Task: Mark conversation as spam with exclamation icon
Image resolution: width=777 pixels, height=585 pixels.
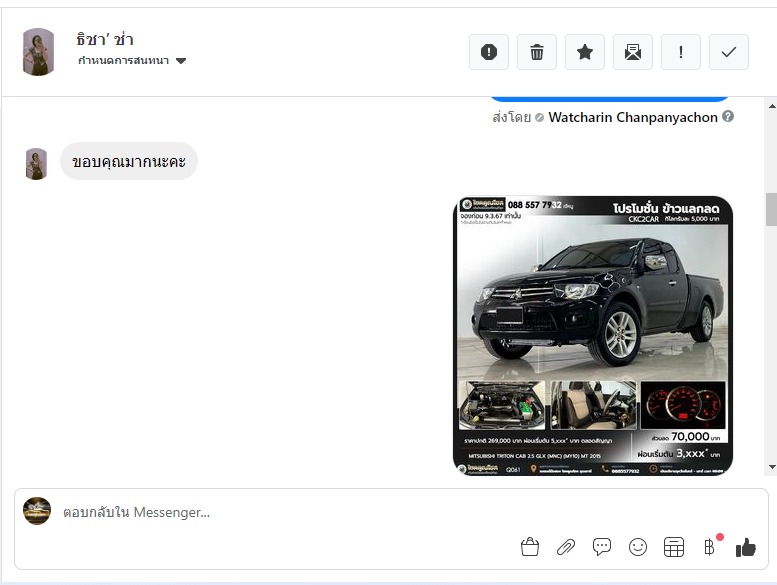Action: pyautogui.click(x=489, y=52)
